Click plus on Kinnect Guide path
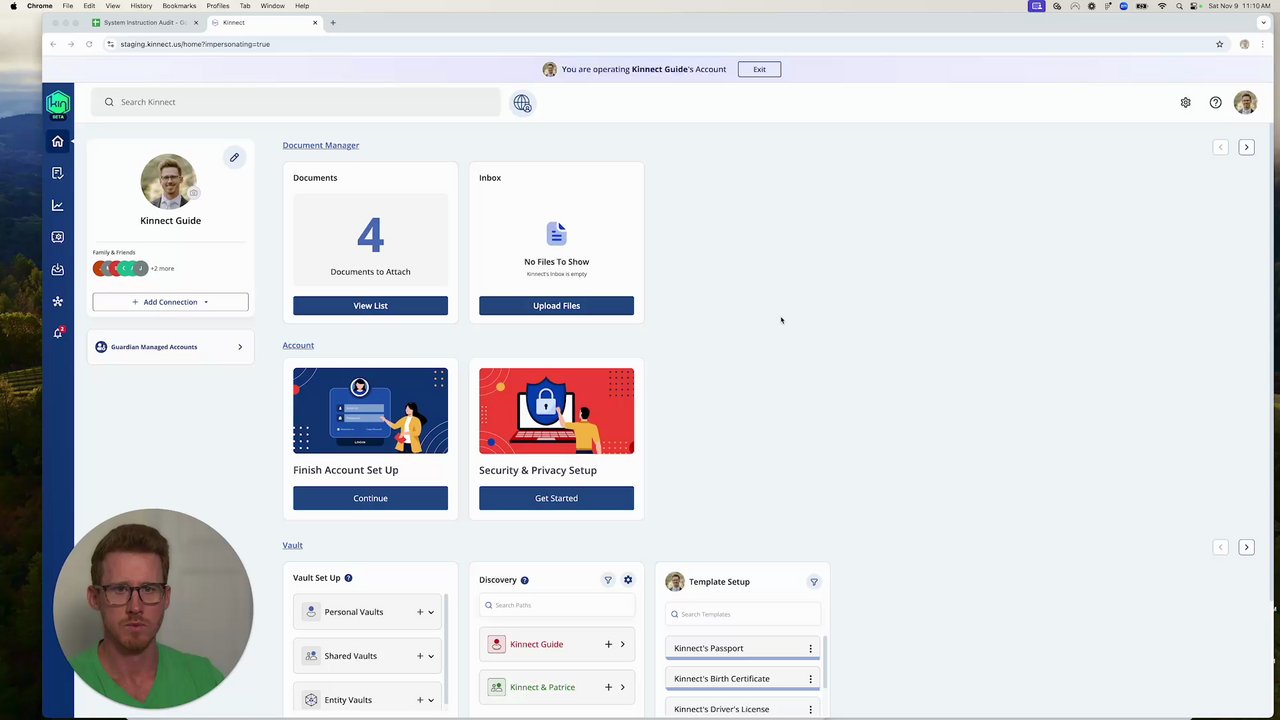 608,644
